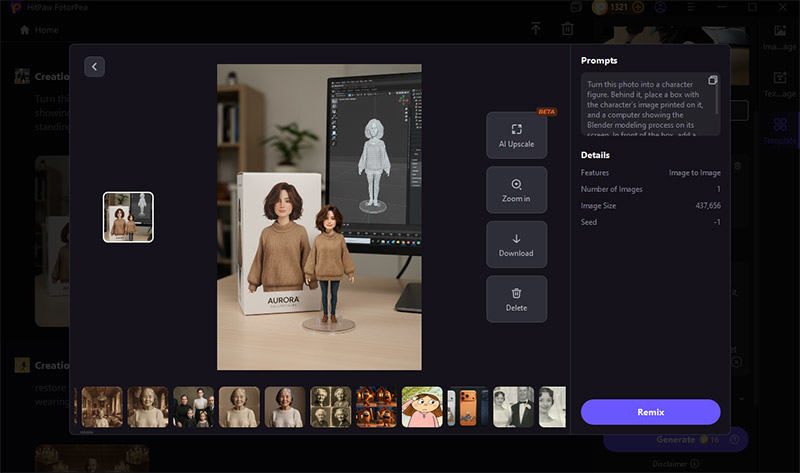Select the family group photo thumbnail
The height and width of the screenshot is (473, 800).
193,407
